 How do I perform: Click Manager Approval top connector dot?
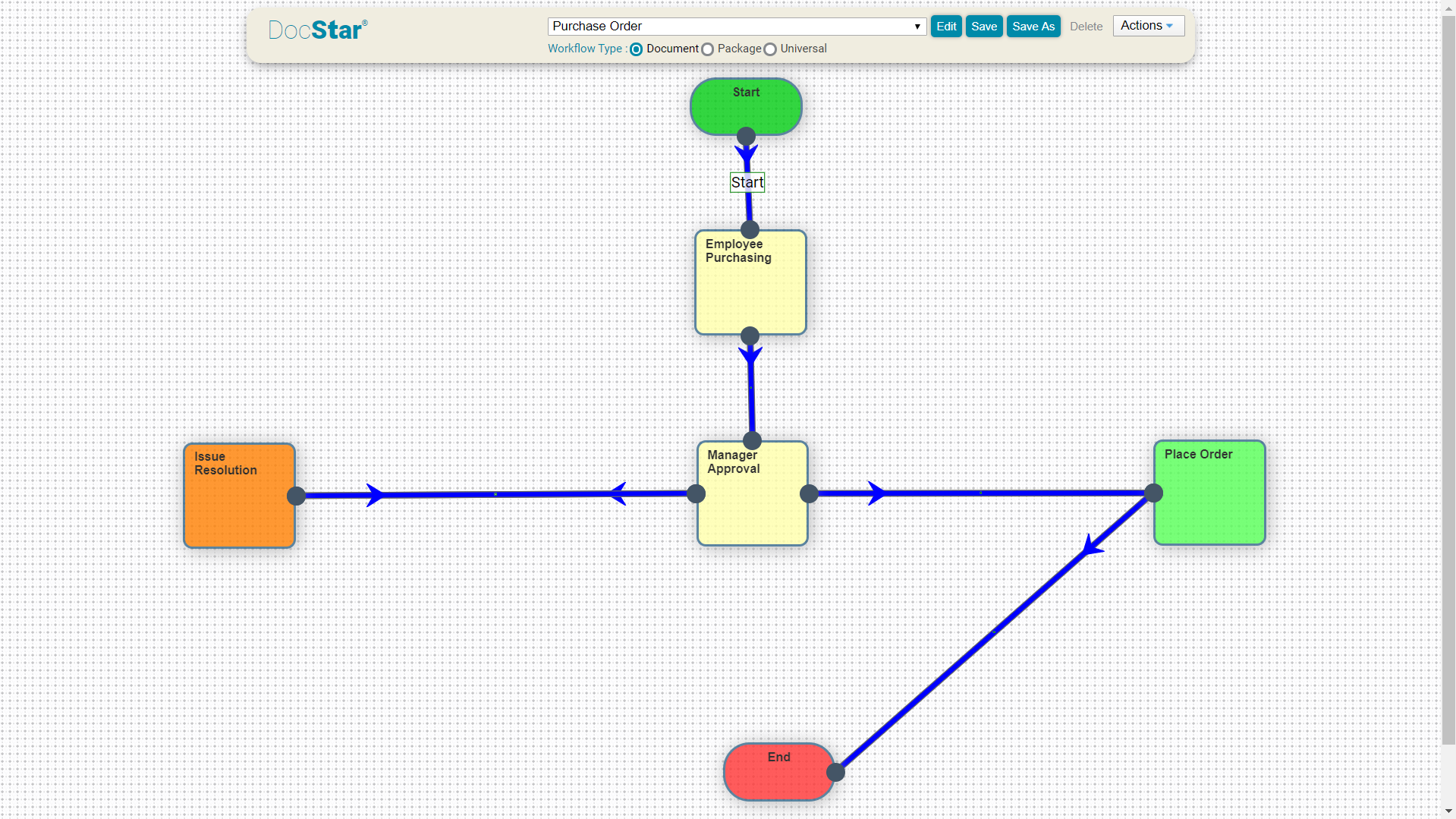[752, 441]
